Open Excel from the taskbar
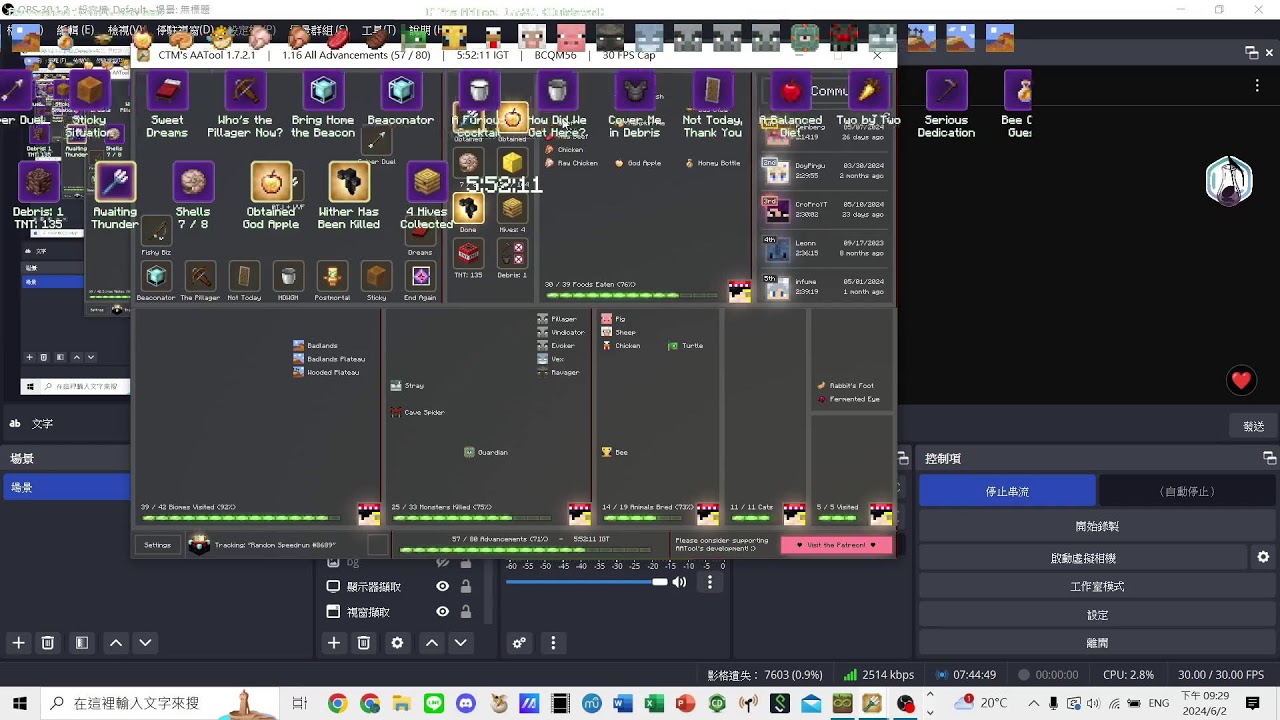1280x720 pixels. click(654, 704)
